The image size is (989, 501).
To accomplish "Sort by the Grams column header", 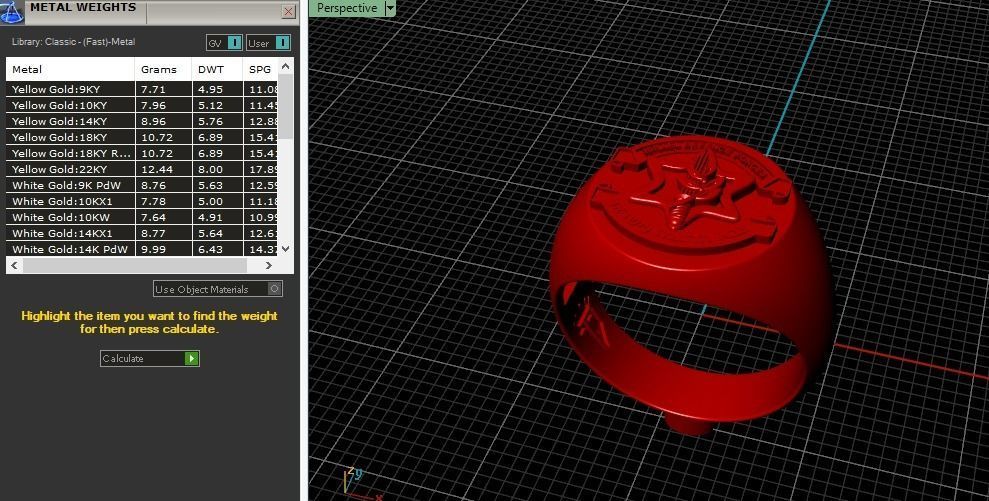I will point(163,69).
